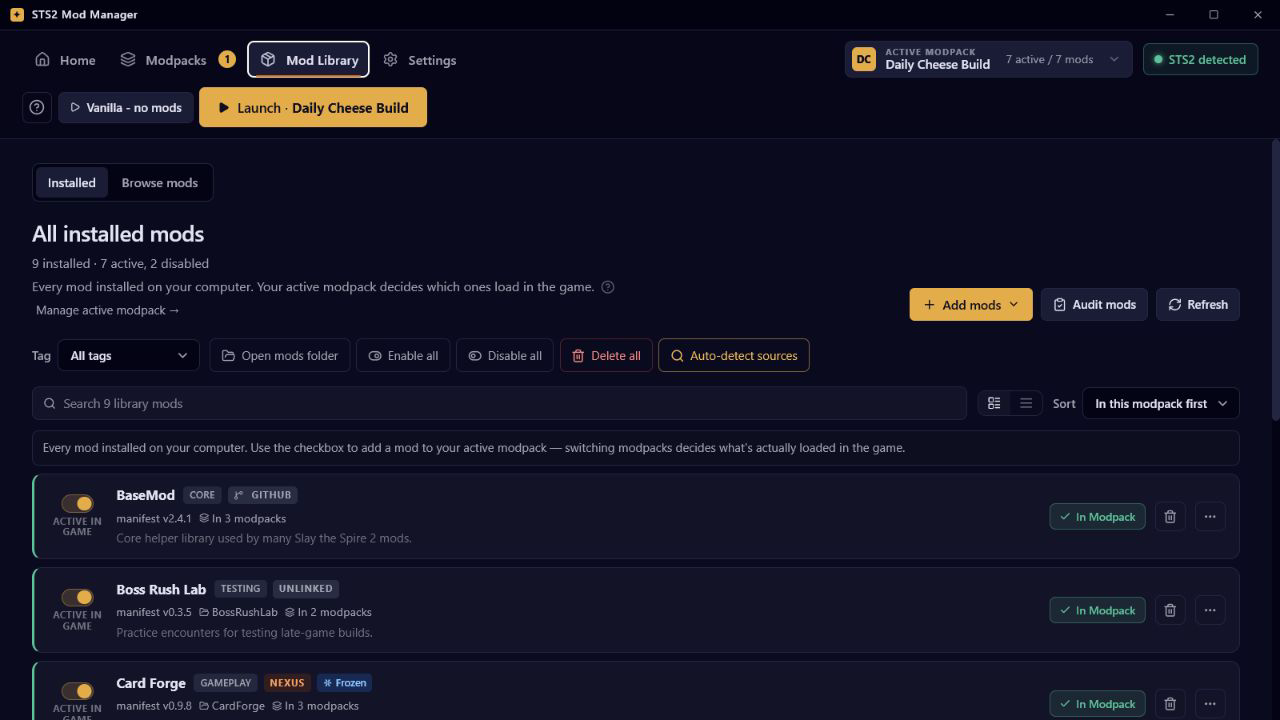This screenshot has width=1280, height=720.
Task: Click Disable all mods
Action: click(505, 356)
